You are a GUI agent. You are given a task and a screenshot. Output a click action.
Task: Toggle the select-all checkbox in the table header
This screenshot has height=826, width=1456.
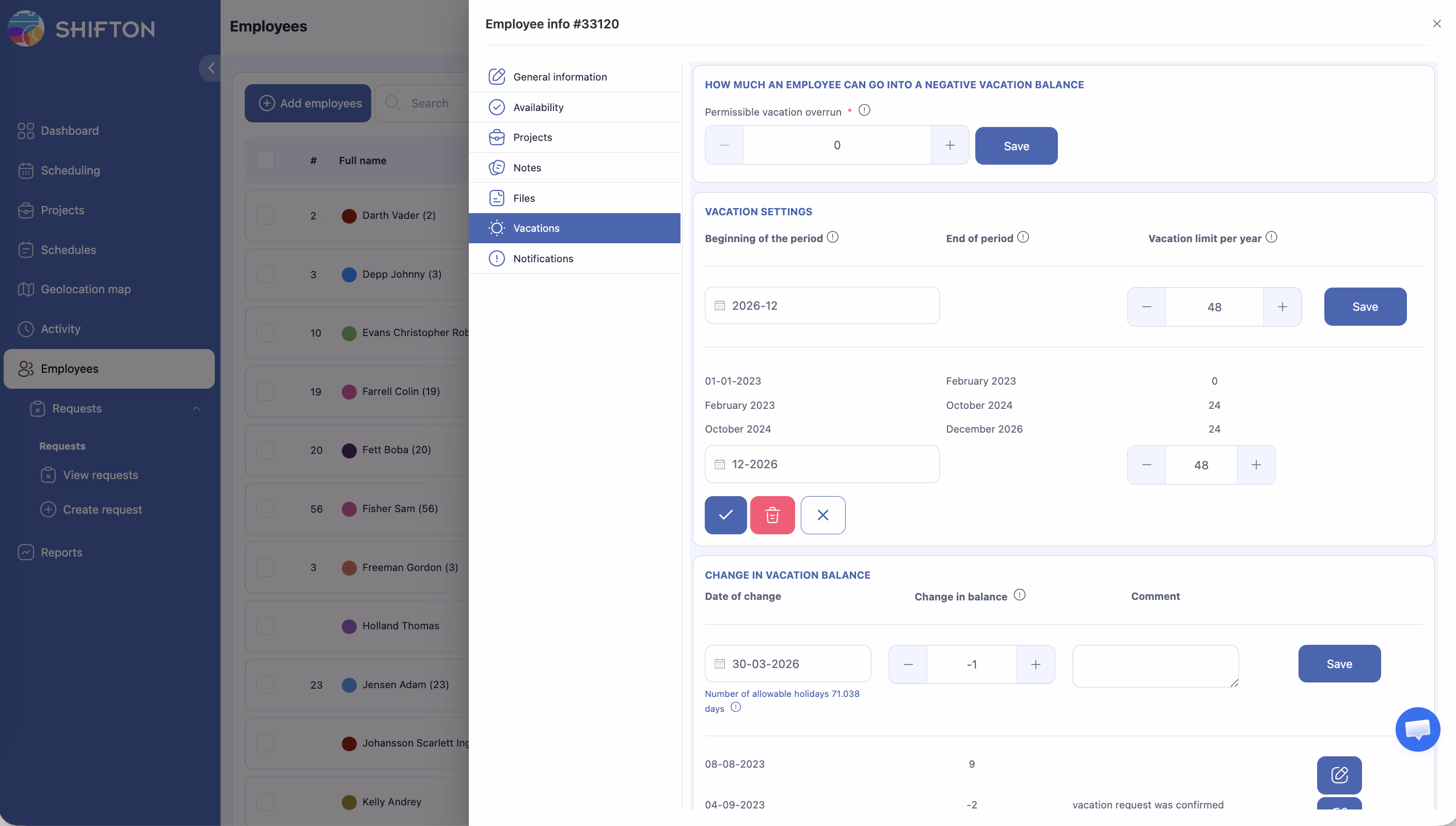click(265, 161)
